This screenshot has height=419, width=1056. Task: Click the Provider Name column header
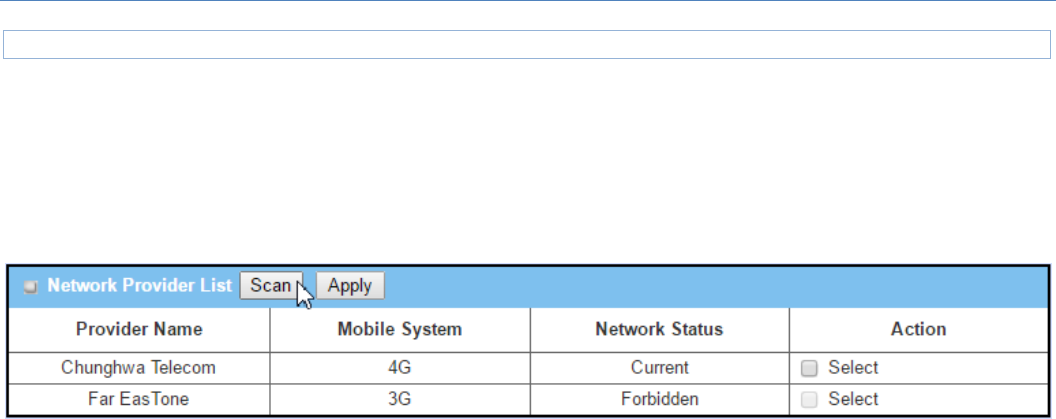[x=139, y=329]
